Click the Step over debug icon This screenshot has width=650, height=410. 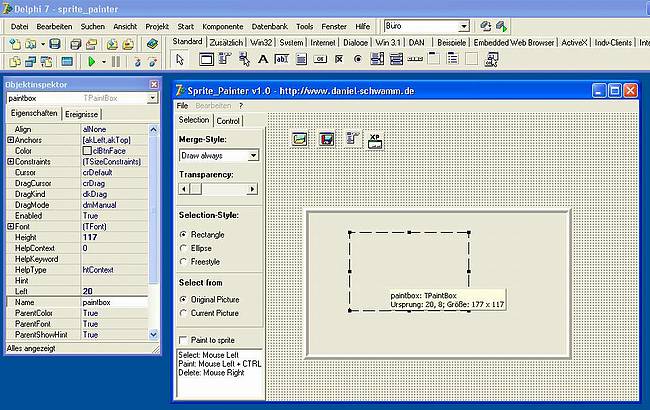153,62
